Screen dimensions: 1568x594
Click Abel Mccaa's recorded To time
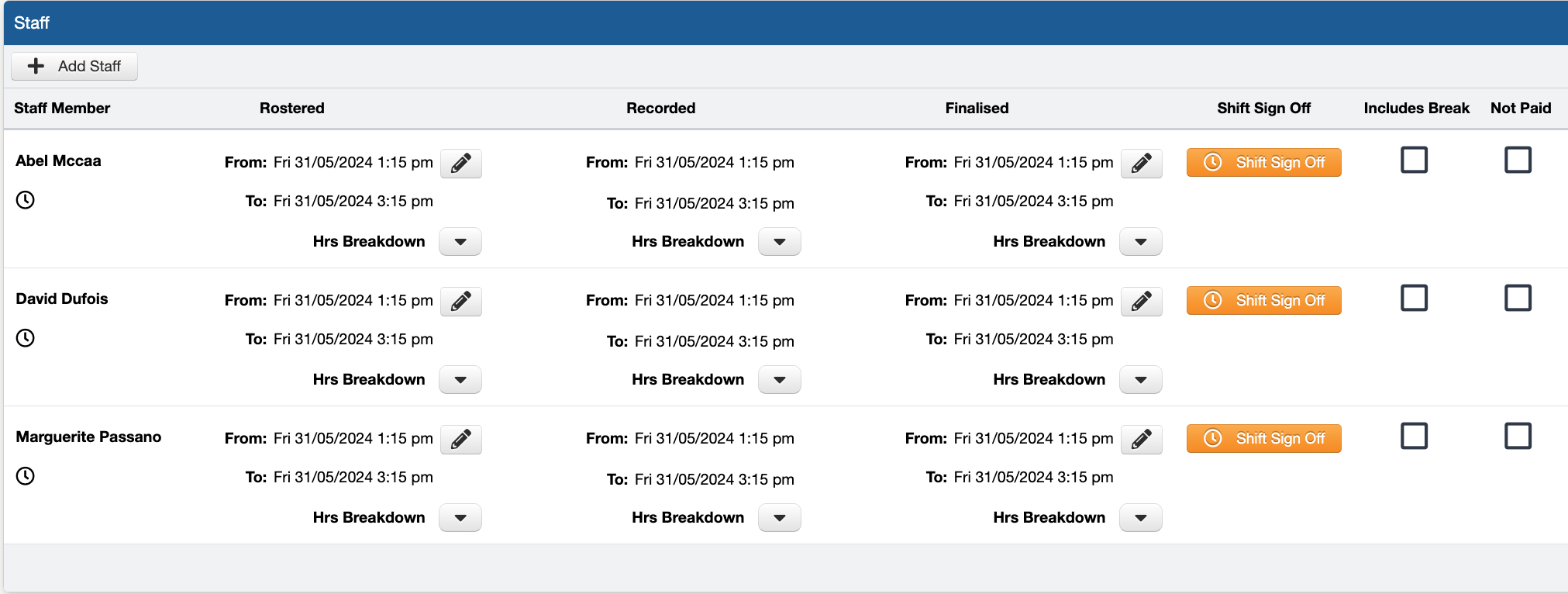click(x=715, y=203)
